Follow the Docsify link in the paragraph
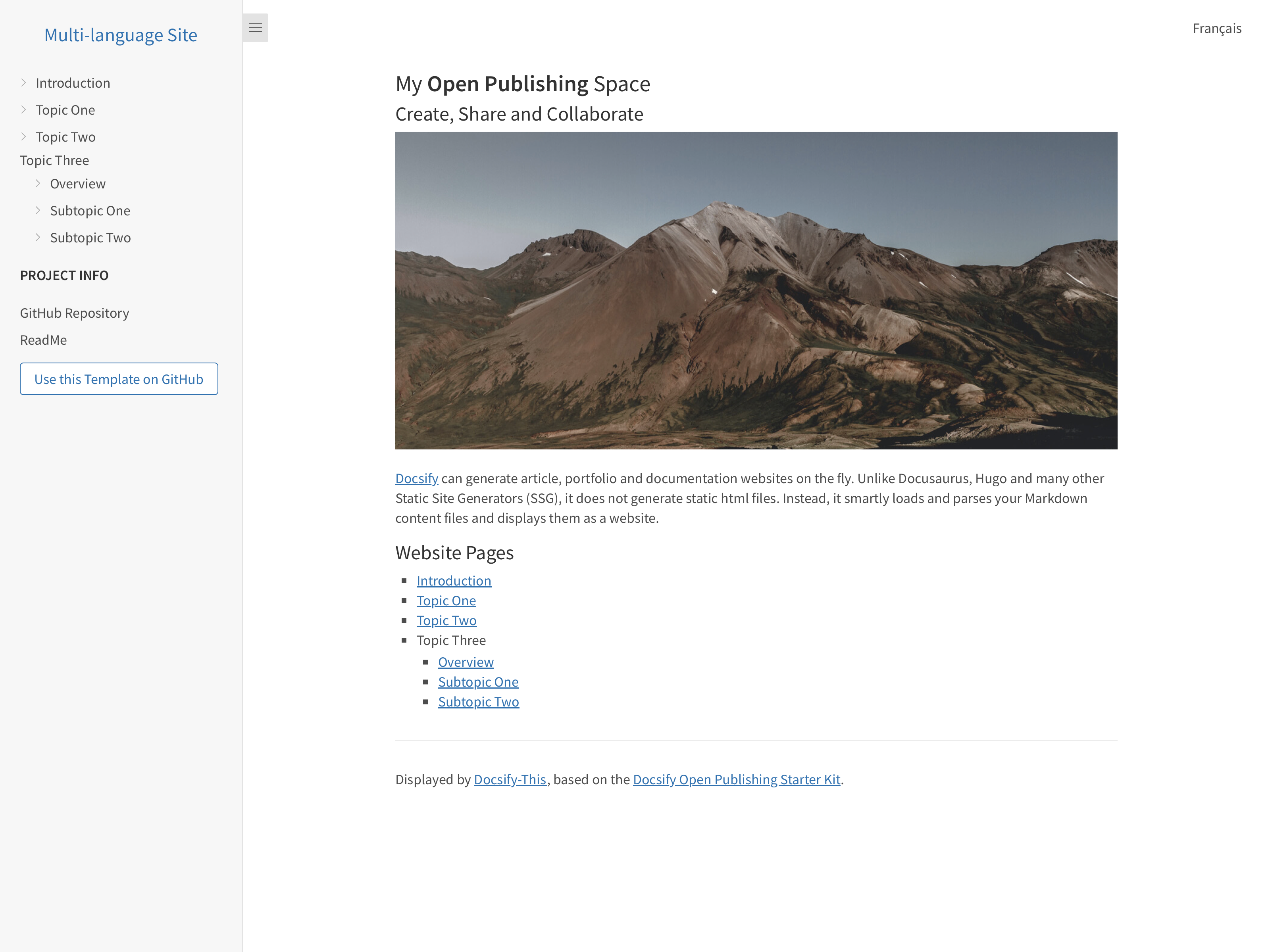Screen dimensions: 1270x952 point(416,478)
